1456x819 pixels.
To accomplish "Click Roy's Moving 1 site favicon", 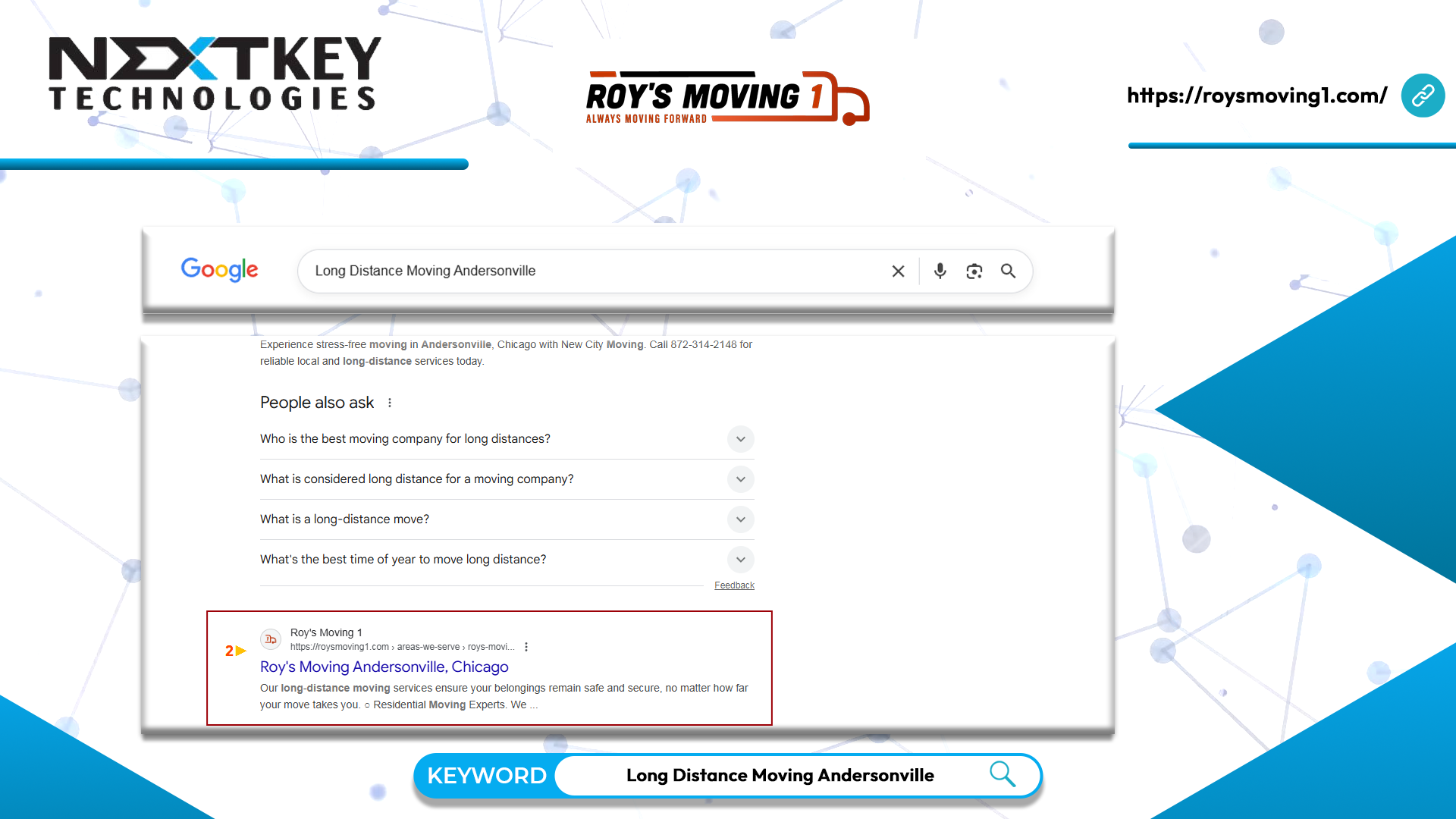I will (271, 639).
